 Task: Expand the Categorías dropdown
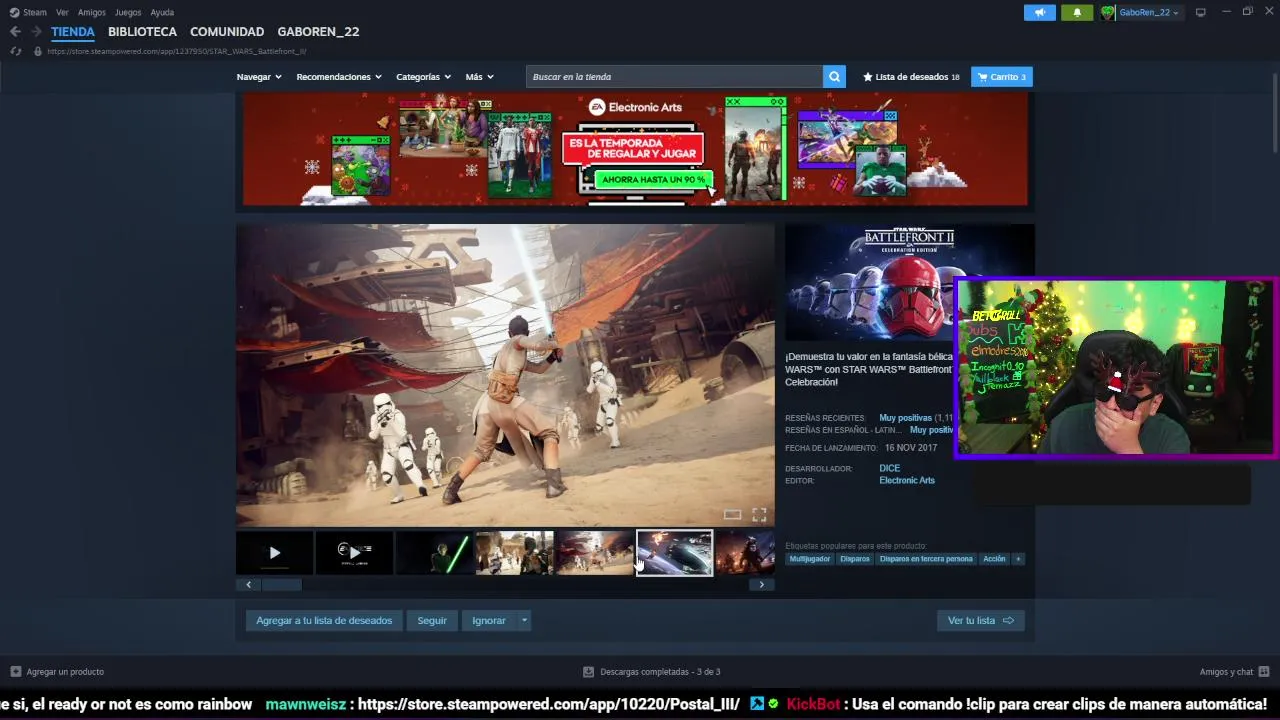click(423, 77)
